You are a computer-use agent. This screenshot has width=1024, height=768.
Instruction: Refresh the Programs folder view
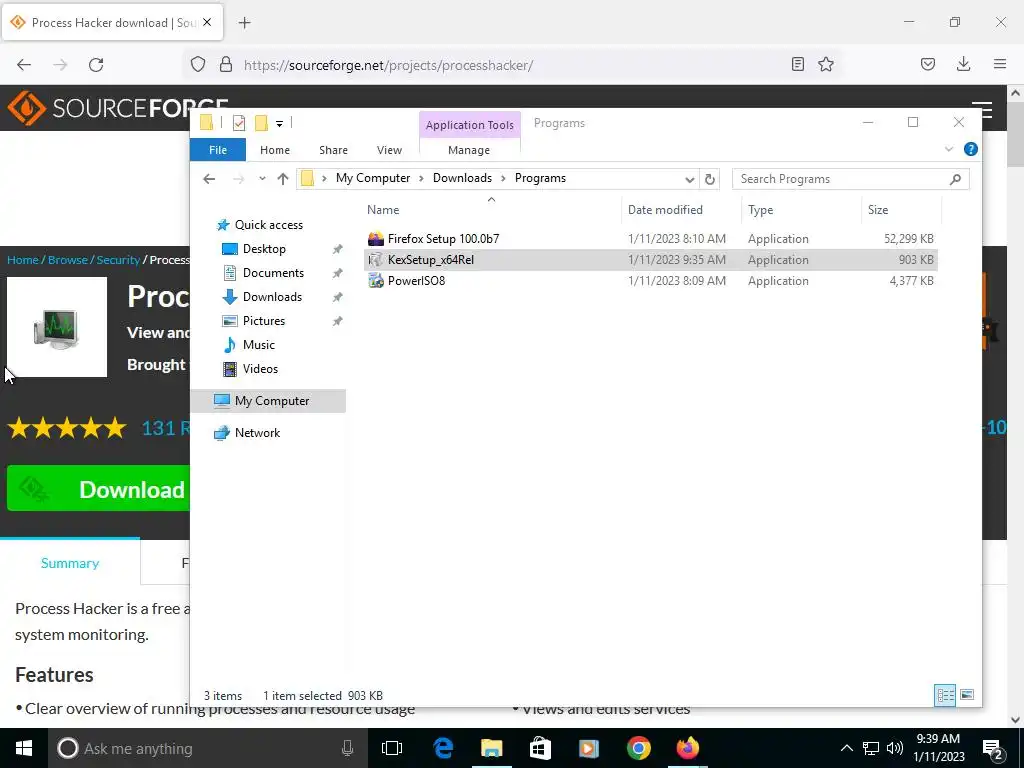710,179
